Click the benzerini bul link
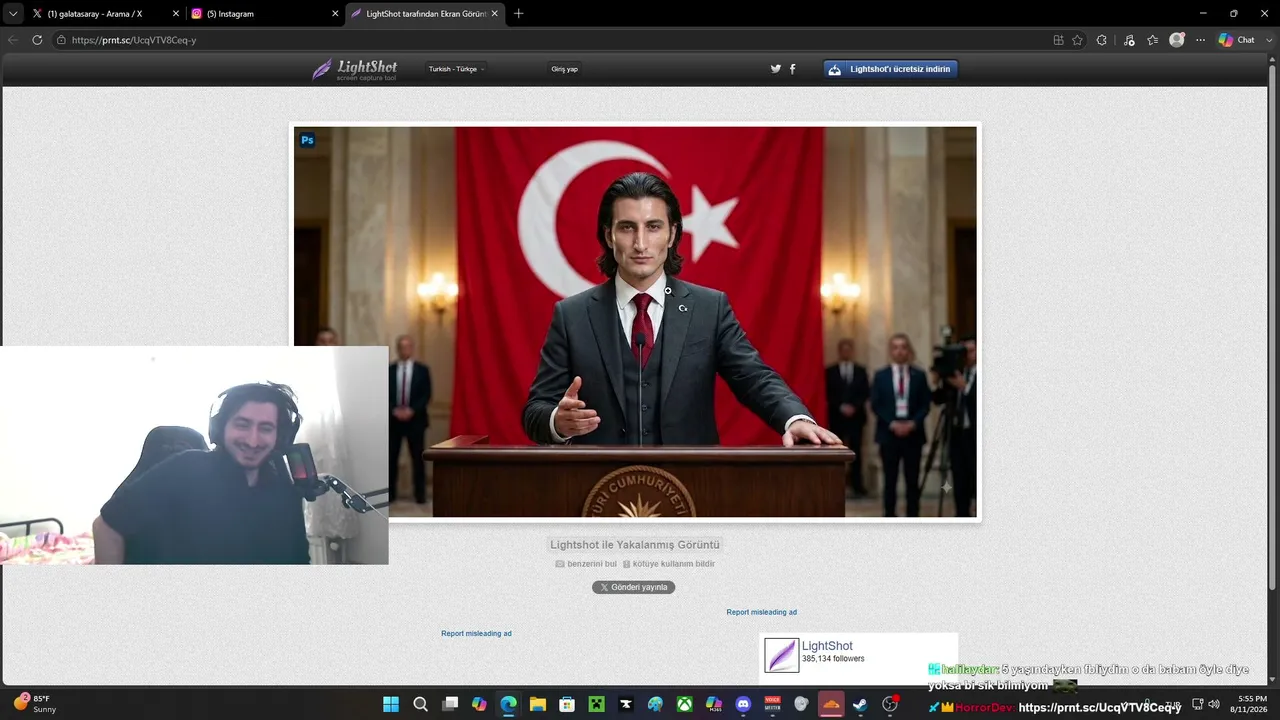This screenshot has height=720, width=1280. (586, 564)
